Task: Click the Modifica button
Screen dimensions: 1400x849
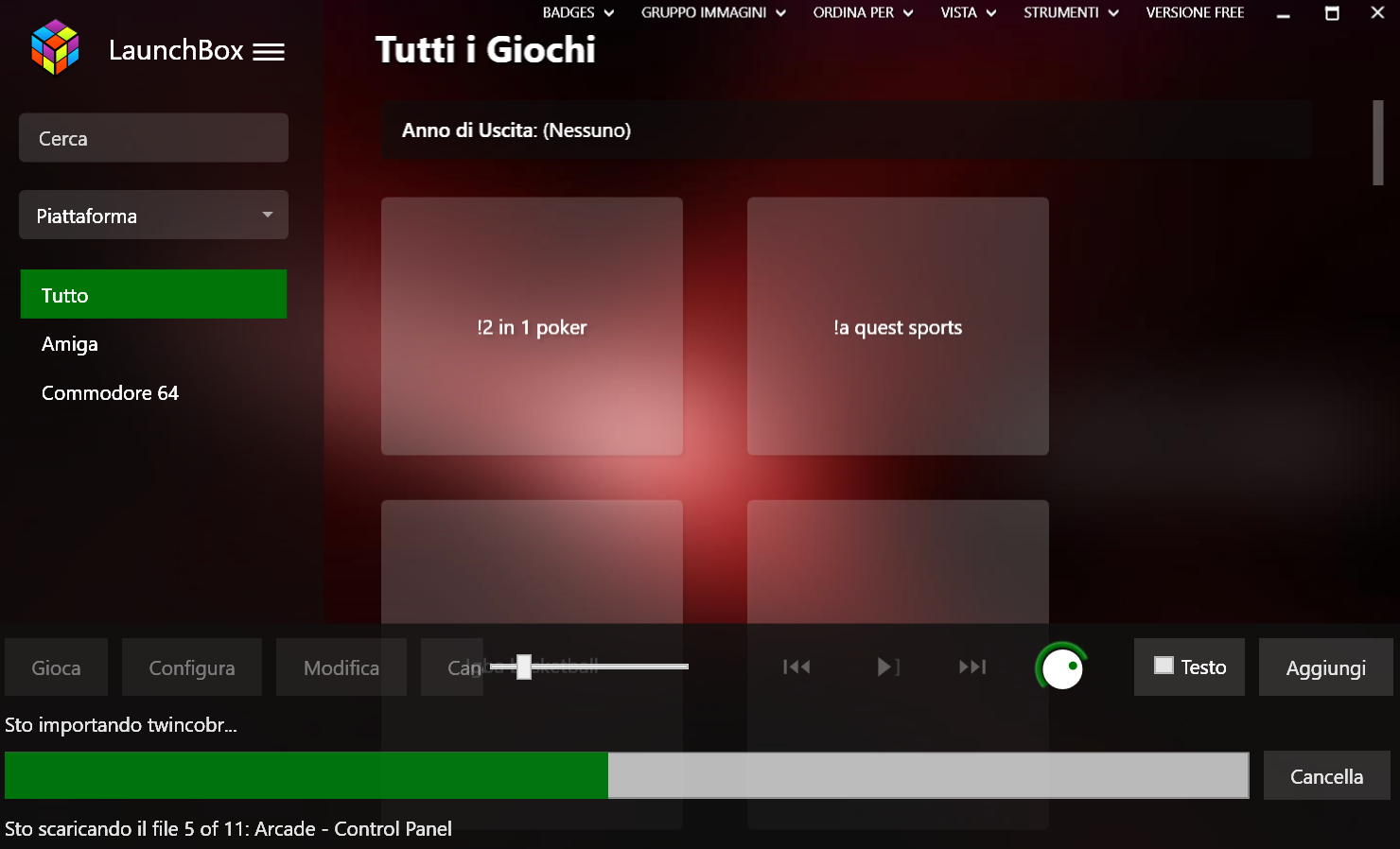Action: (341, 667)
